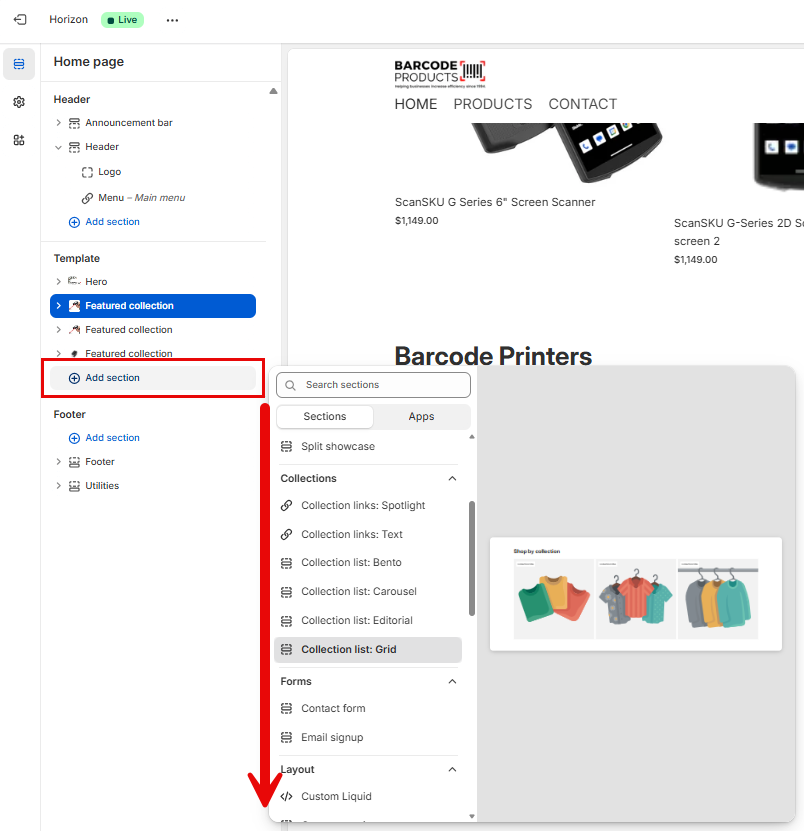Open the CONTACT menu link
The width and height of the screenshot is (804, 831).
point(582,104)
